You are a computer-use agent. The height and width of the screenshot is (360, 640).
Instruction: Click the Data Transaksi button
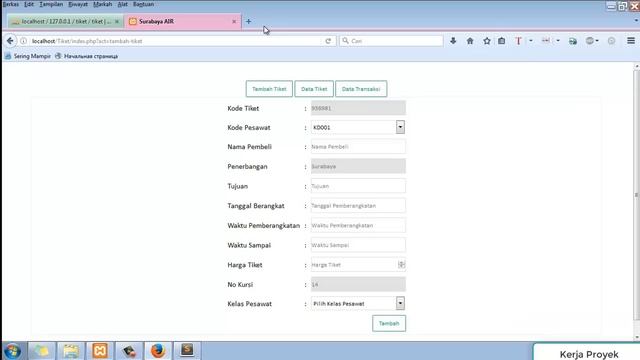(x=361, y=89)
